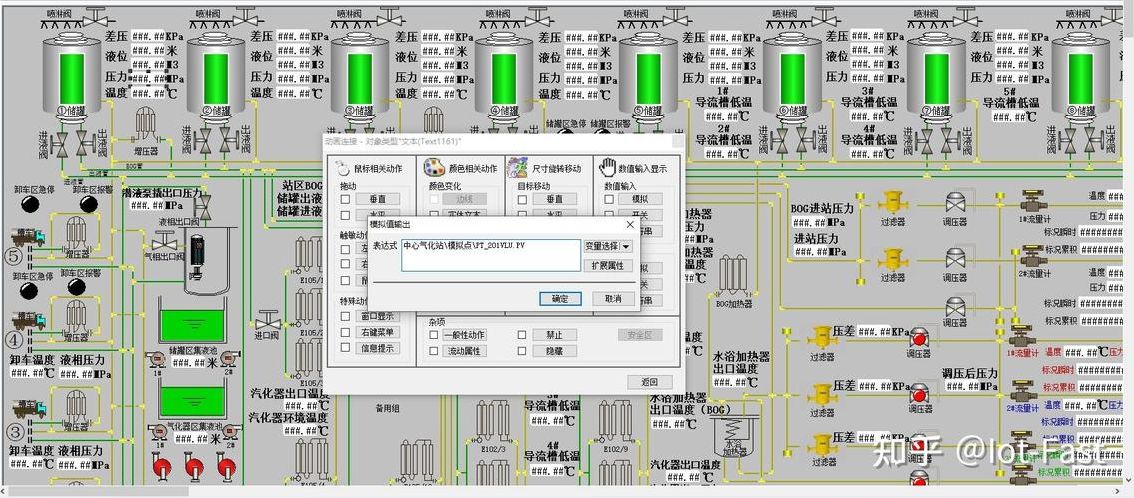Enable the 一般性动作 checkbox

(x=433, y=335)
